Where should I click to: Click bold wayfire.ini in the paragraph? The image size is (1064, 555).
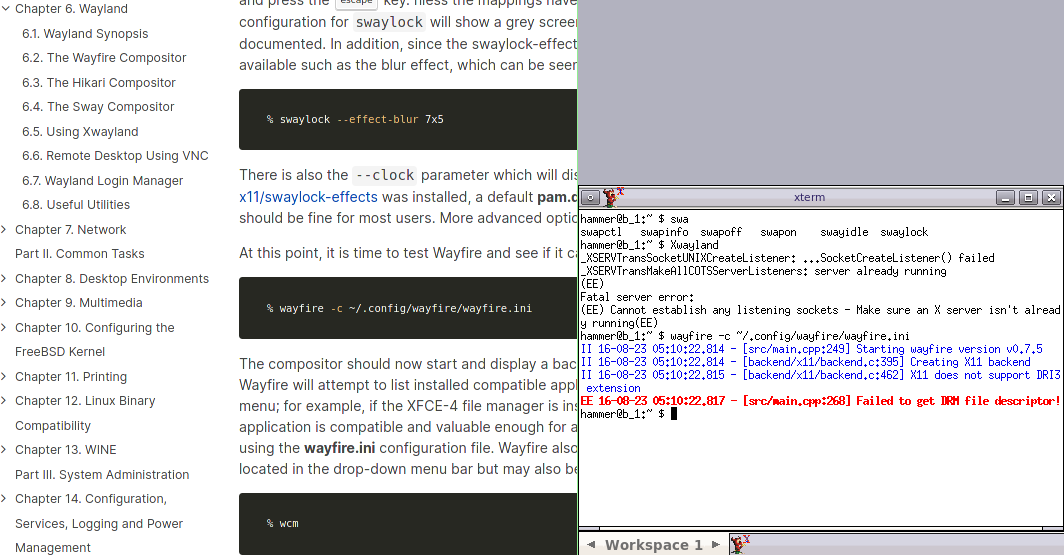pos(340,448)
